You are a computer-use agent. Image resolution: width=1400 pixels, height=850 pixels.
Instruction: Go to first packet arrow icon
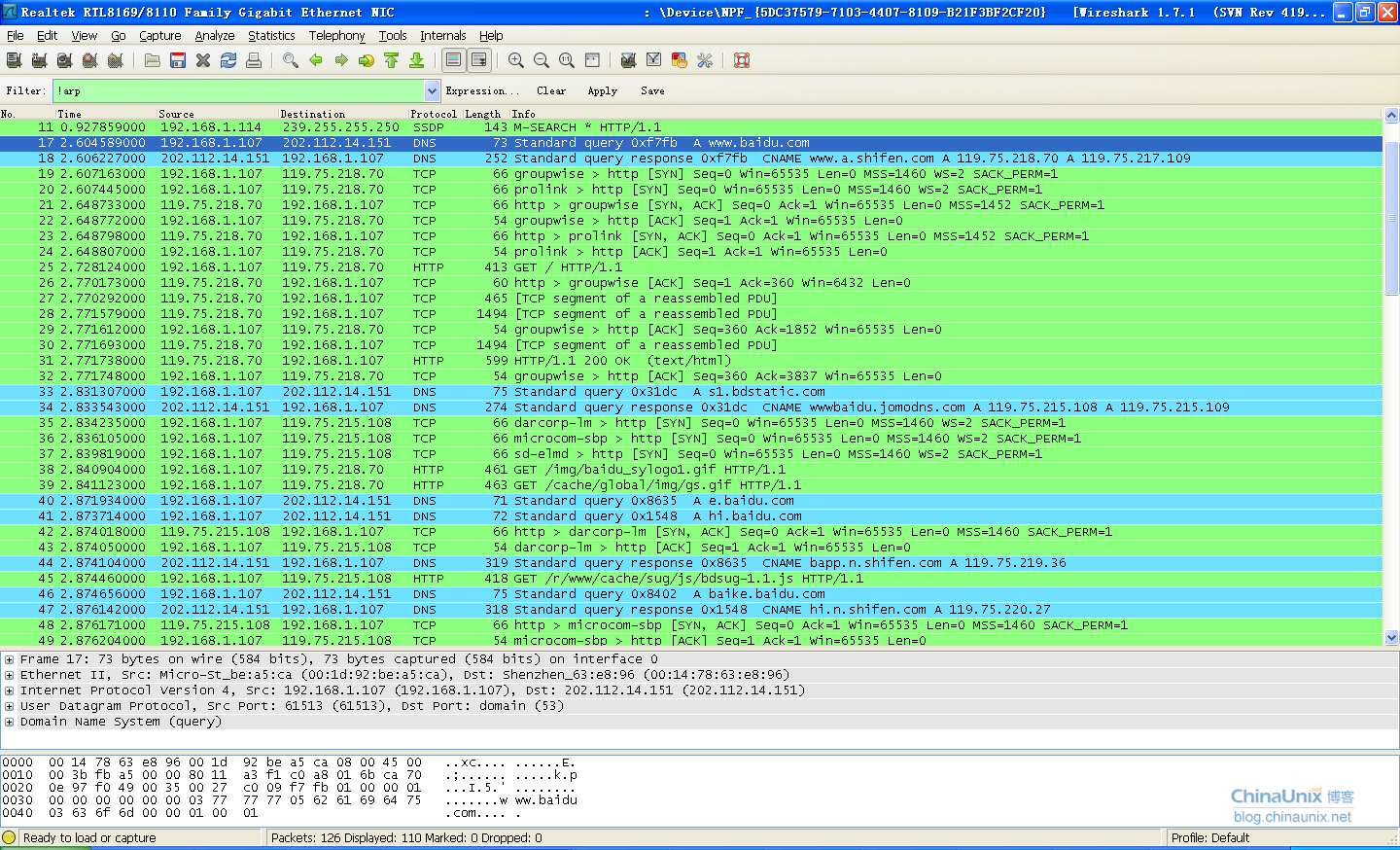[x=391, y=60]
